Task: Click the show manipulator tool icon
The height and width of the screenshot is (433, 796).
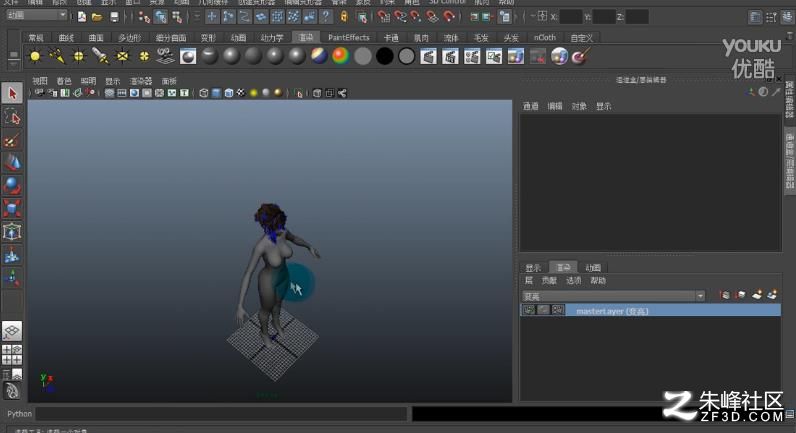Action: (x=12, y=278)
